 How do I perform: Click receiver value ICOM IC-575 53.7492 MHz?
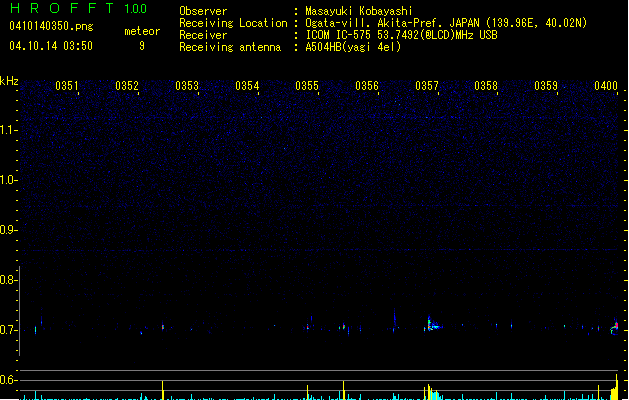pyautogui.click(x=401, y=35)
